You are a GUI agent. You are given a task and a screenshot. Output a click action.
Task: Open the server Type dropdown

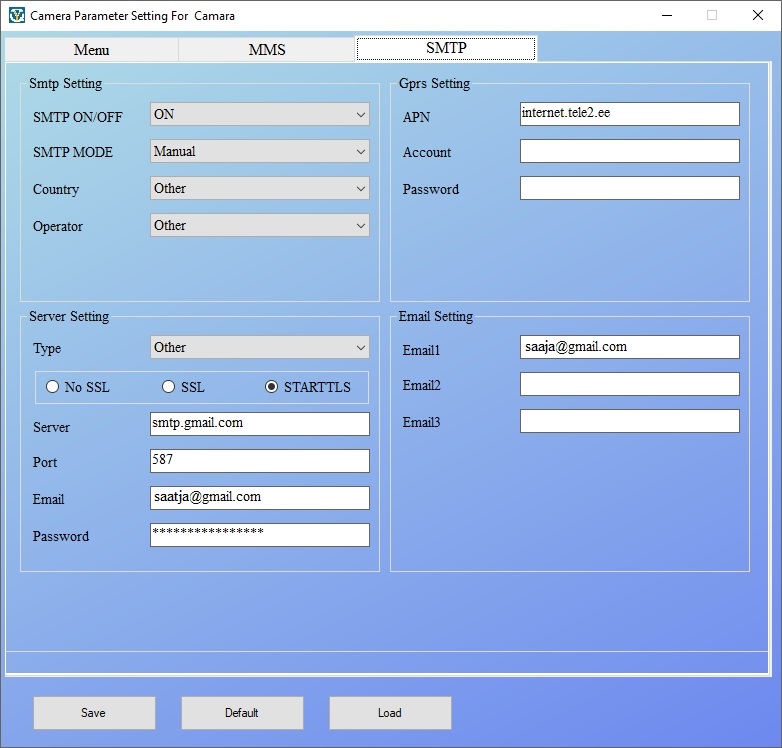pyautogui.click(x=259, y=348)
